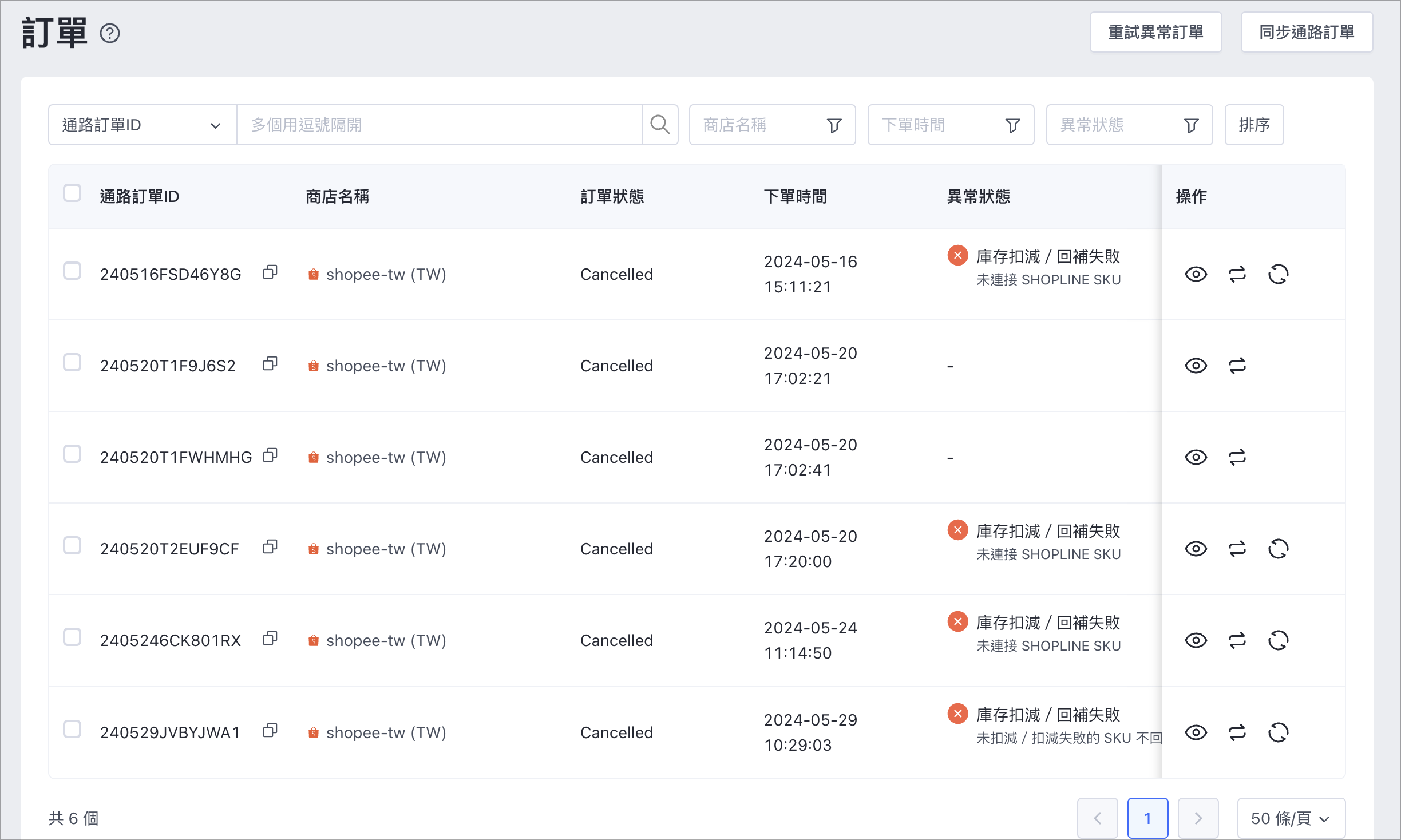The width and height of the screenshot is (1401, 840).
Task: View details of order 2405246CK801RX
Action: [1196, 640]
